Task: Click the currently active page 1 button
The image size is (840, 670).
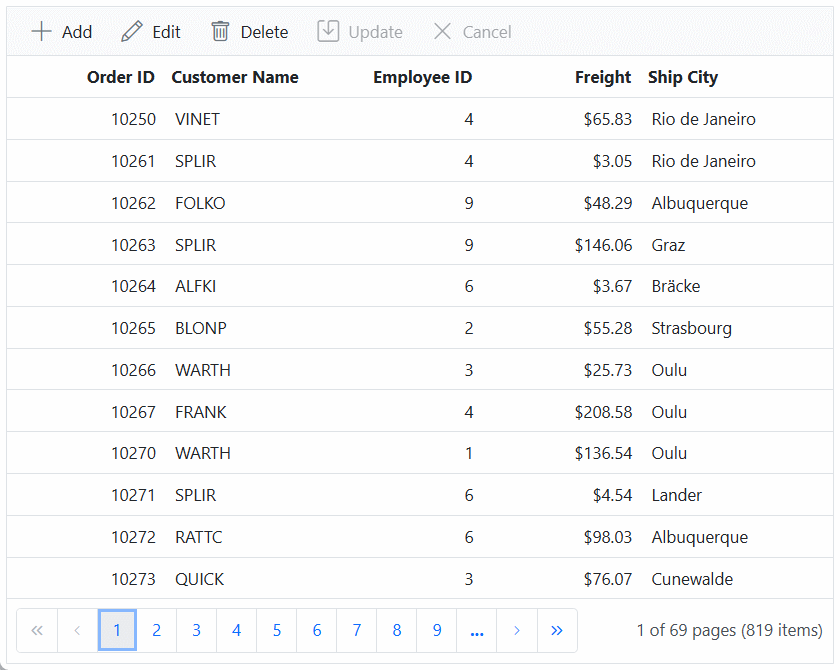Action: (117, 630)
